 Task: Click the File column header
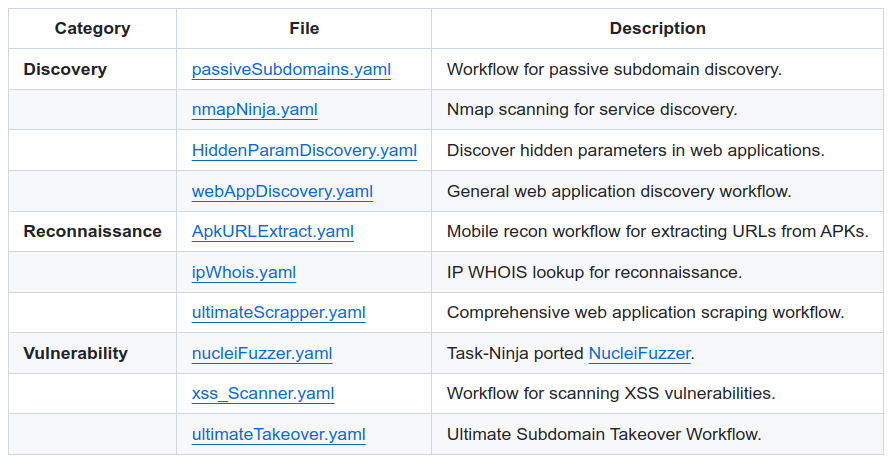304,28
